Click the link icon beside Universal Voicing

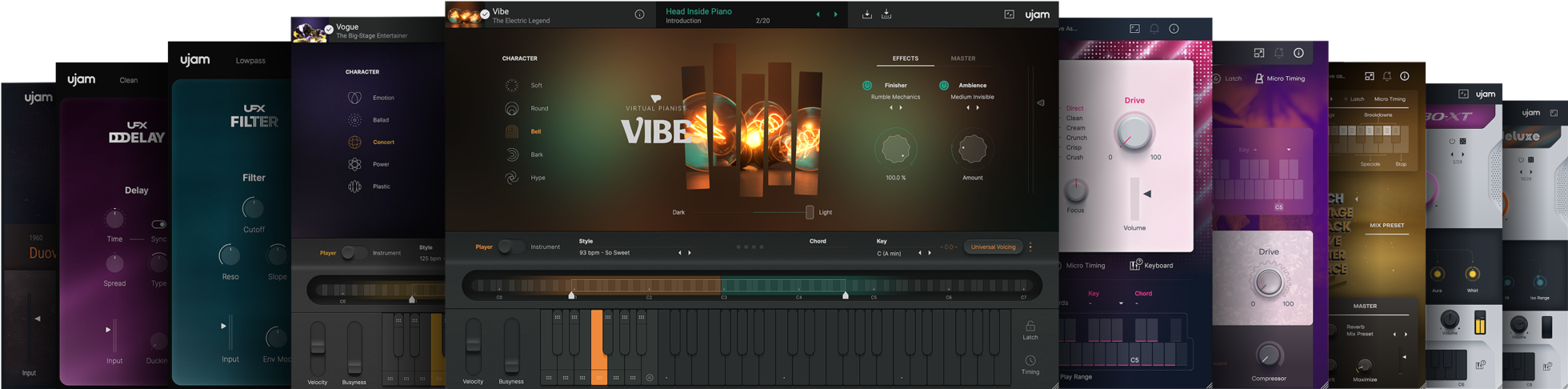point(949,247)
